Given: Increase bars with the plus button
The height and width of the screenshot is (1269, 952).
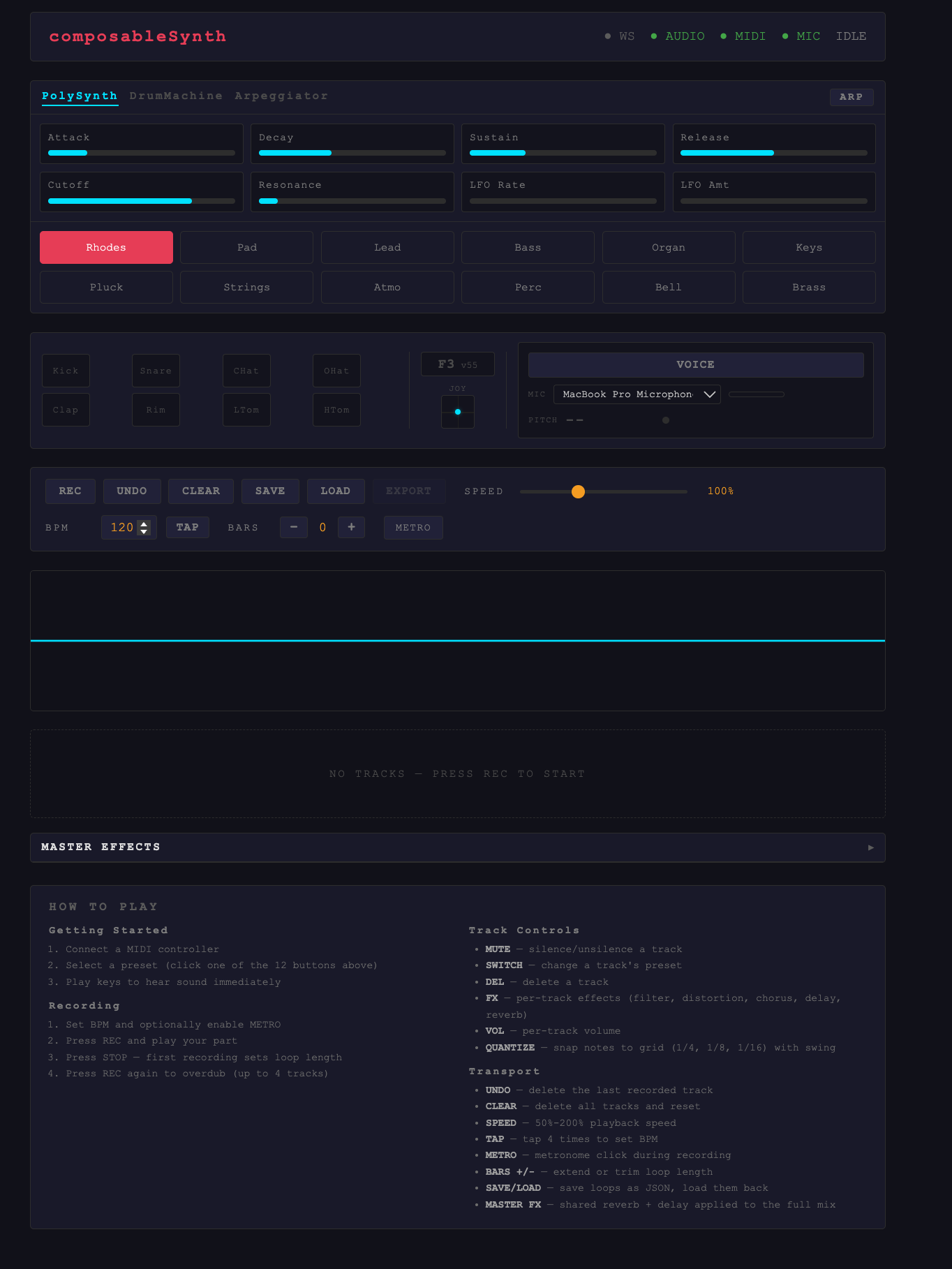Looking at the screenshot, I should [x=351, y=527].
